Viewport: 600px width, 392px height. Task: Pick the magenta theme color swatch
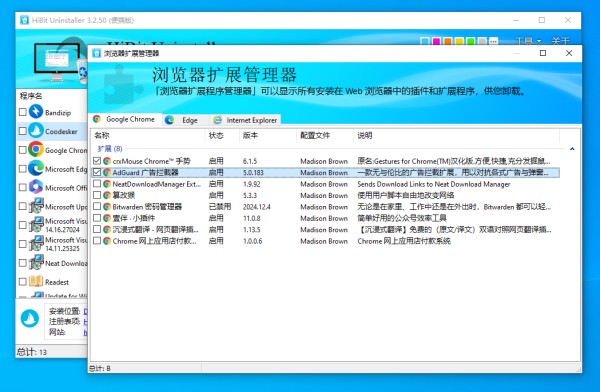436,41
